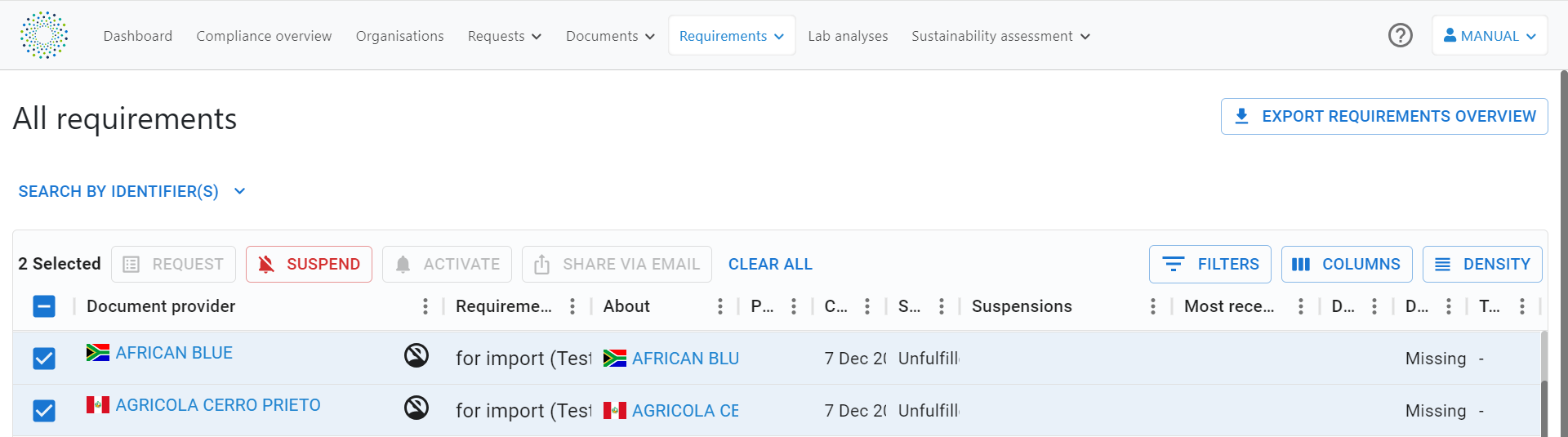This screenshot has width=1568, height=437.
Task: Open Suspensions column menu dots
Action: click(x=1153, y=306)
